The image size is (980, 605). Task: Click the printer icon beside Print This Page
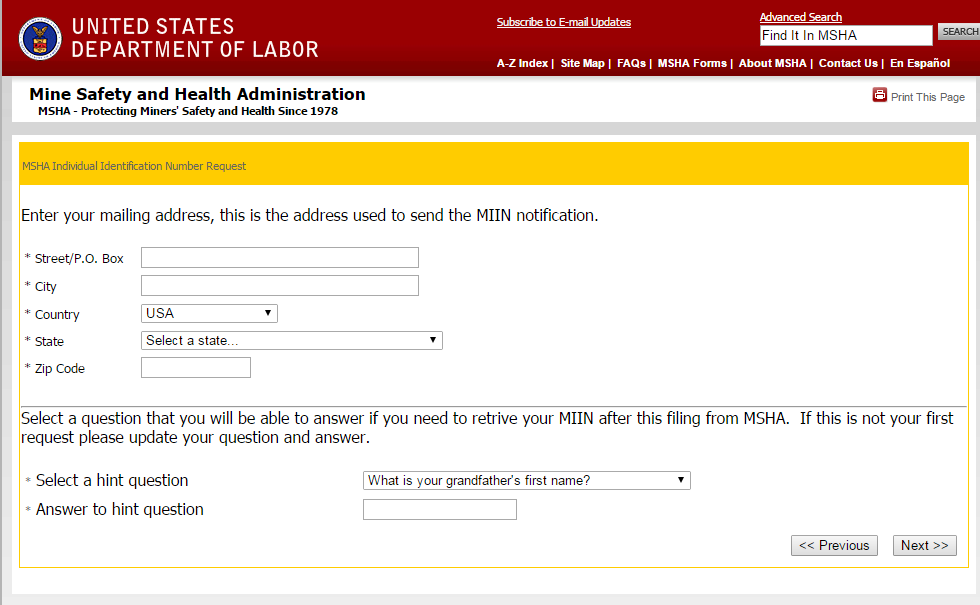[880, 95]
